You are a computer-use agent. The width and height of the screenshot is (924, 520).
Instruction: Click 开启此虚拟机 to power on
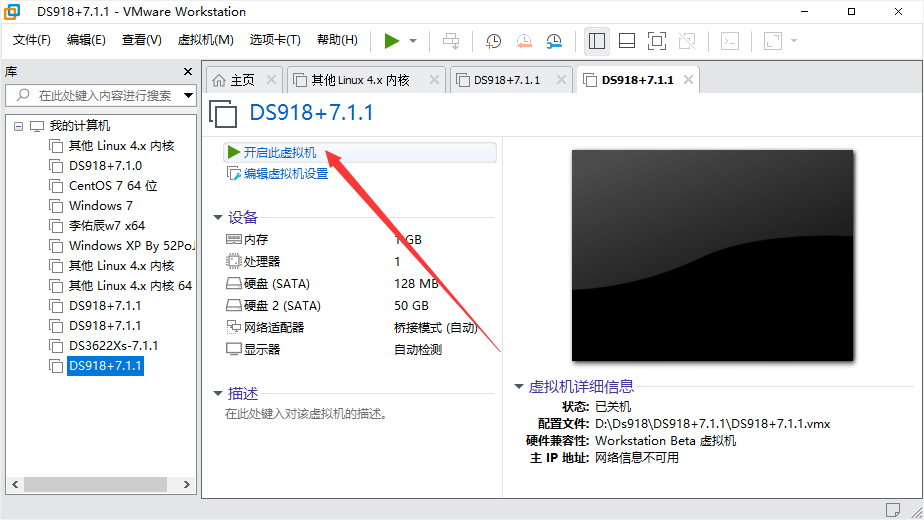click(279, 152)
